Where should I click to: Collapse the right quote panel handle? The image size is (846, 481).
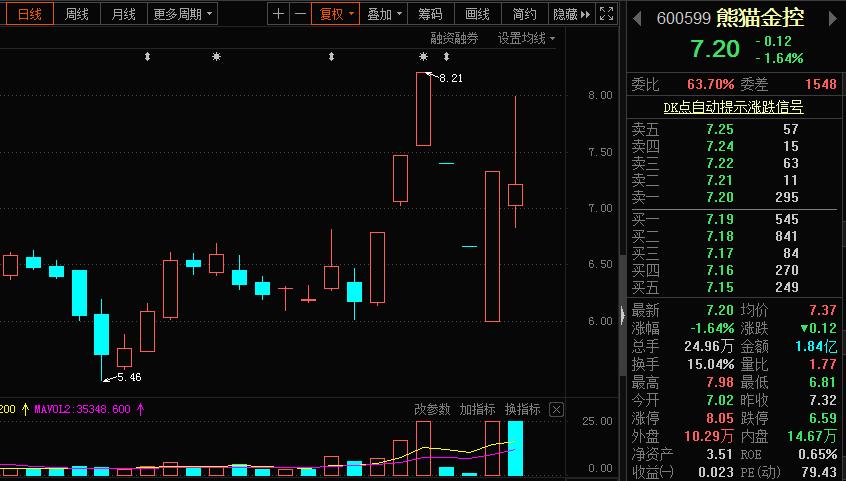pyautogui.click(x=623, y=313)
